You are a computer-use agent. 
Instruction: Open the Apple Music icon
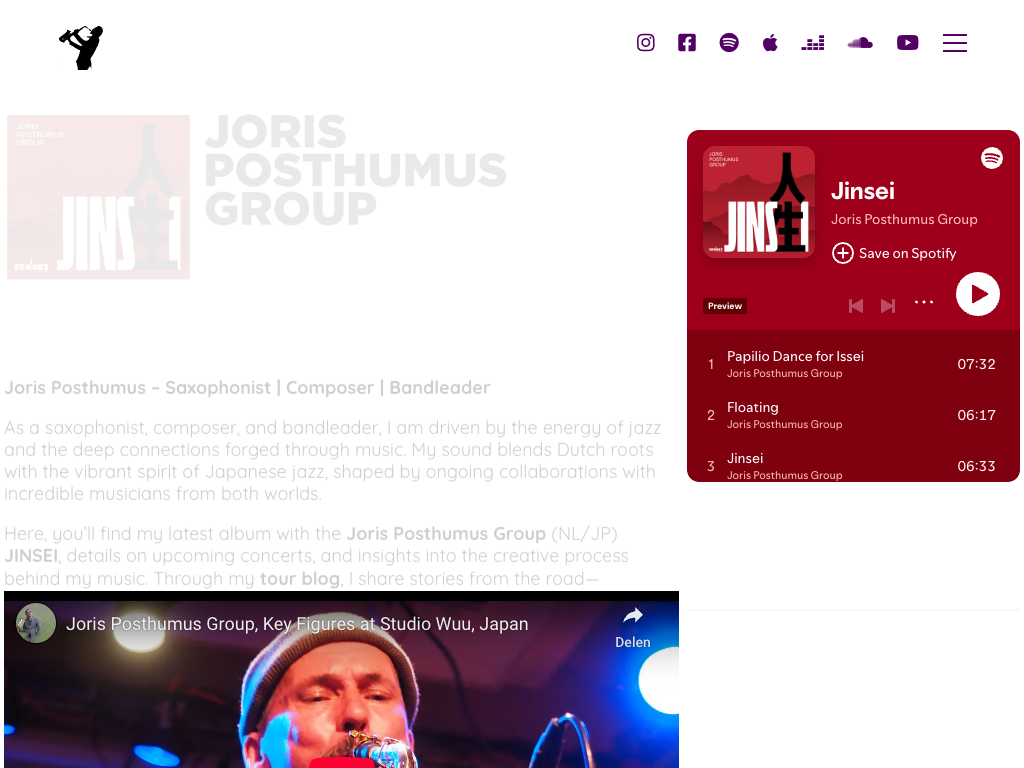tap(770, 43)
